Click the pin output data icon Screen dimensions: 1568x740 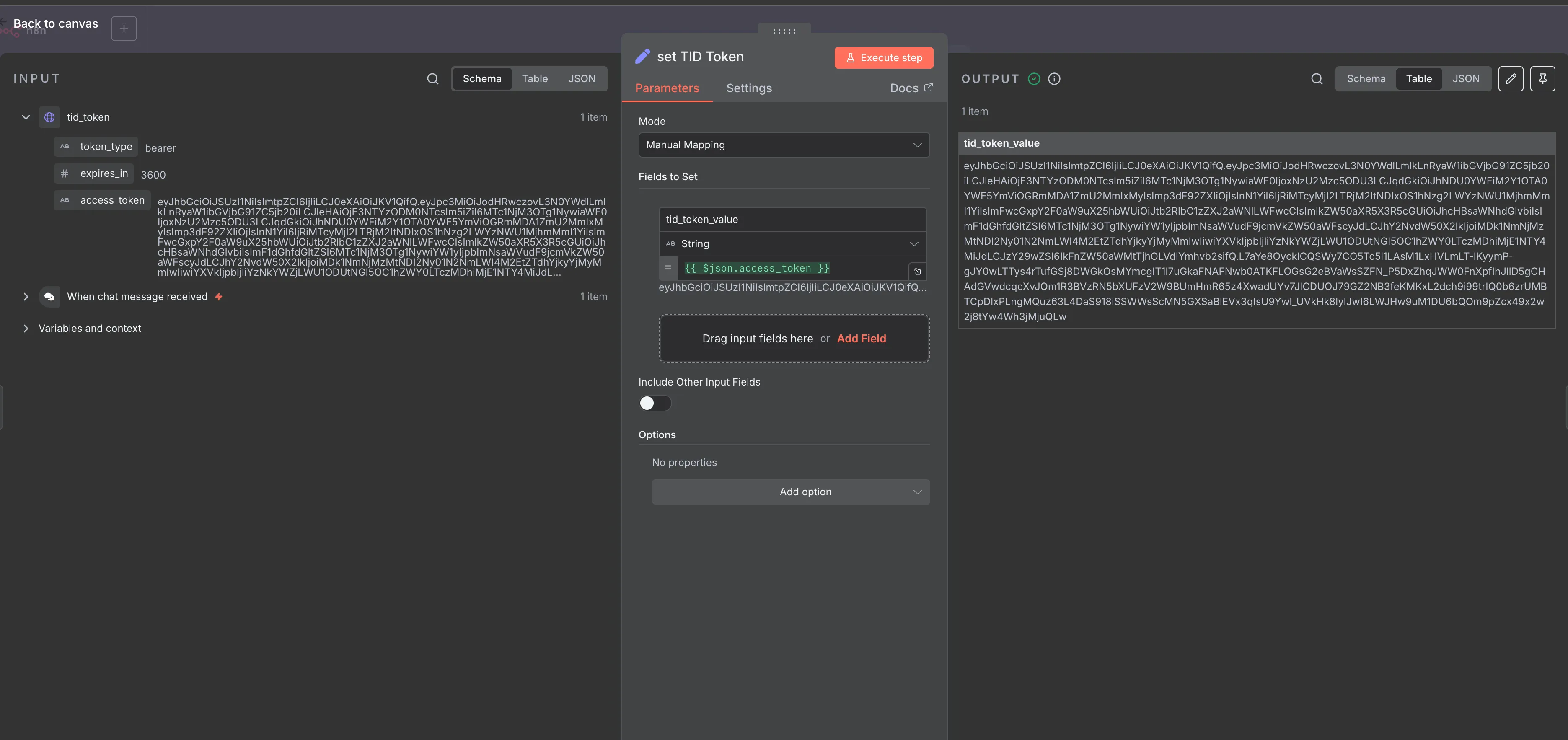pos(1542,79)
